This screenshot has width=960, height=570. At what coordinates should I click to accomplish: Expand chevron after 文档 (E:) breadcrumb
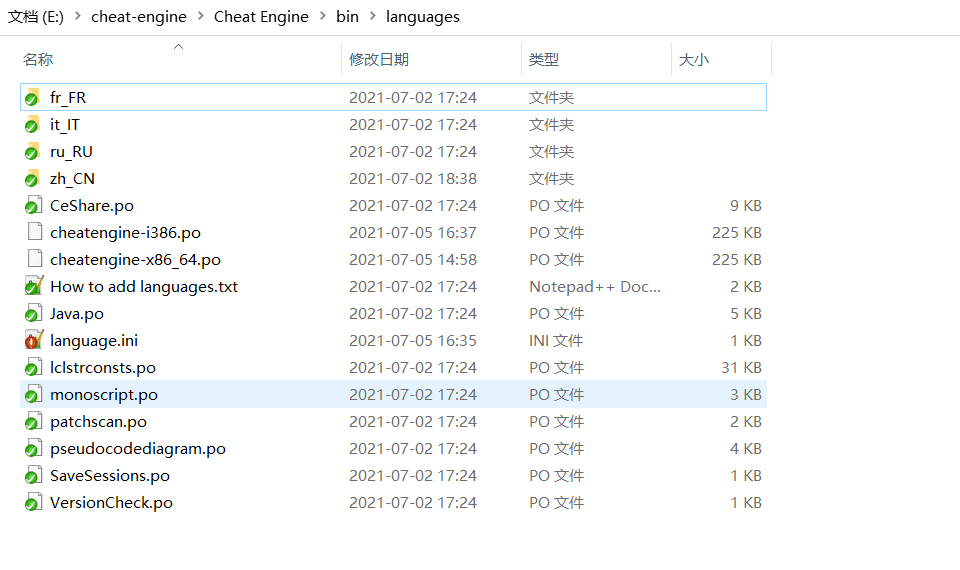78,17
